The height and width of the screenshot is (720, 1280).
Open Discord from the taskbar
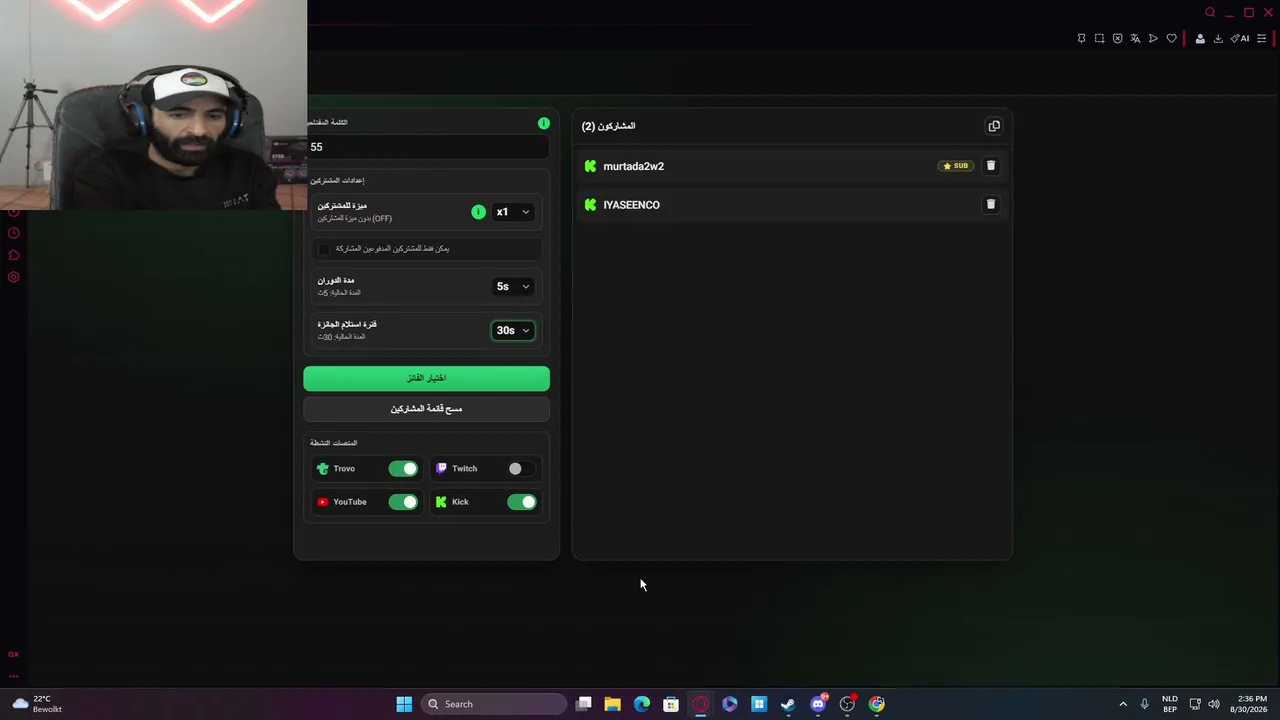click(818, 704)
